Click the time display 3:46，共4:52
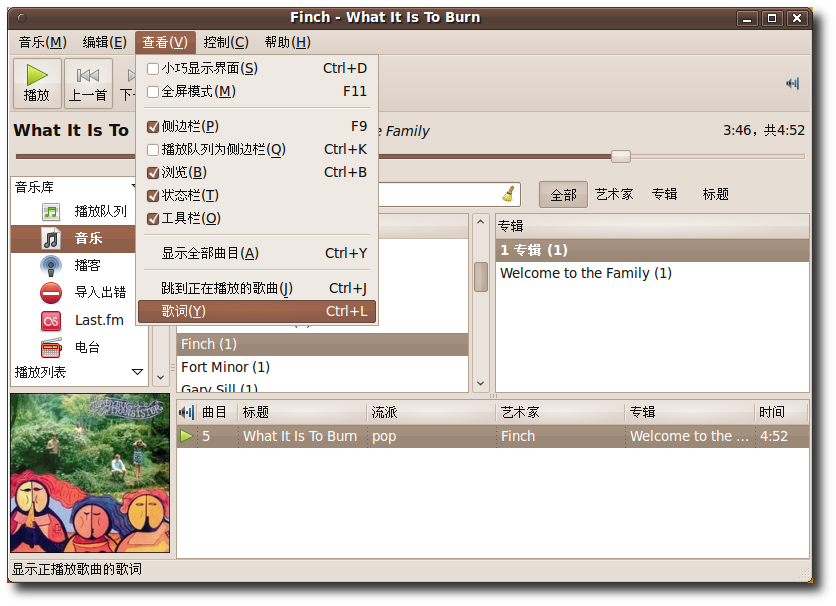The height and width of the screenshot is (606, 836). [x=763, y=131]
